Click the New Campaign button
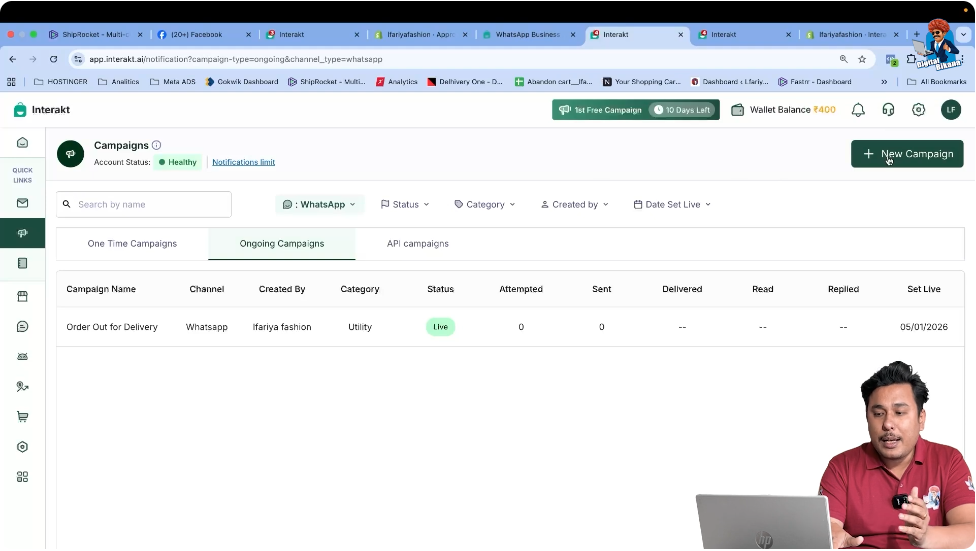This screenshot has height=551, width=976. pyautogui.click(x=907, y=154)
